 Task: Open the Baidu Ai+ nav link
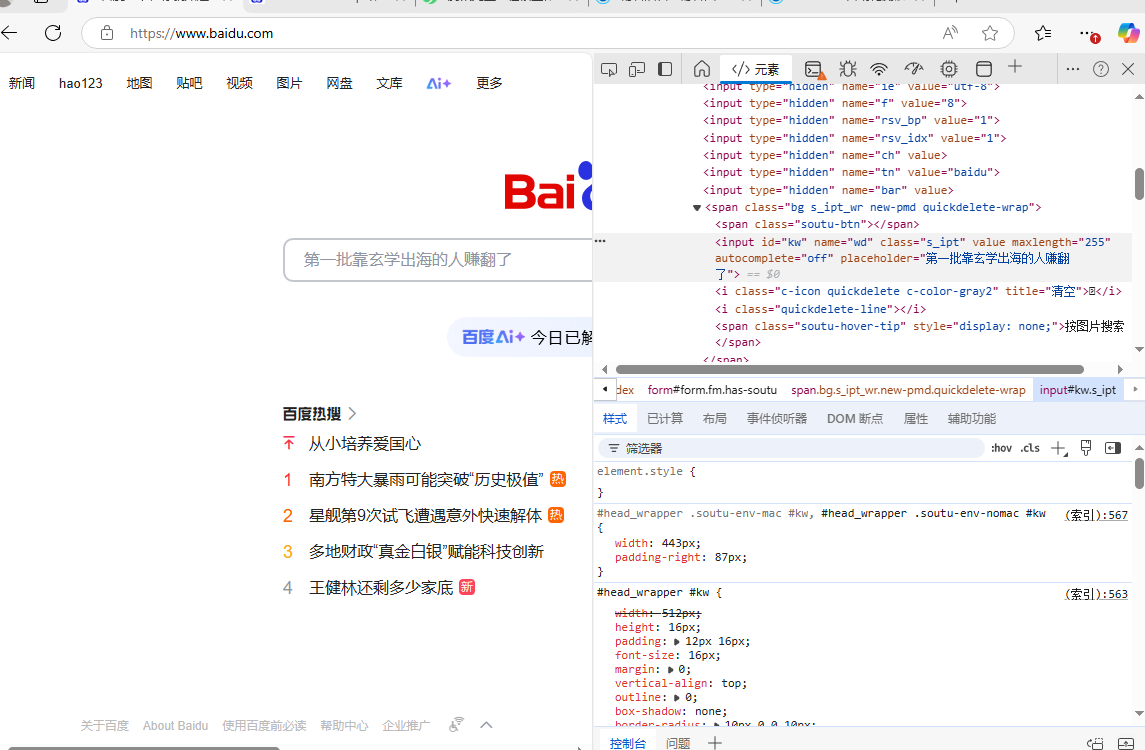click(x=439, y=83)
